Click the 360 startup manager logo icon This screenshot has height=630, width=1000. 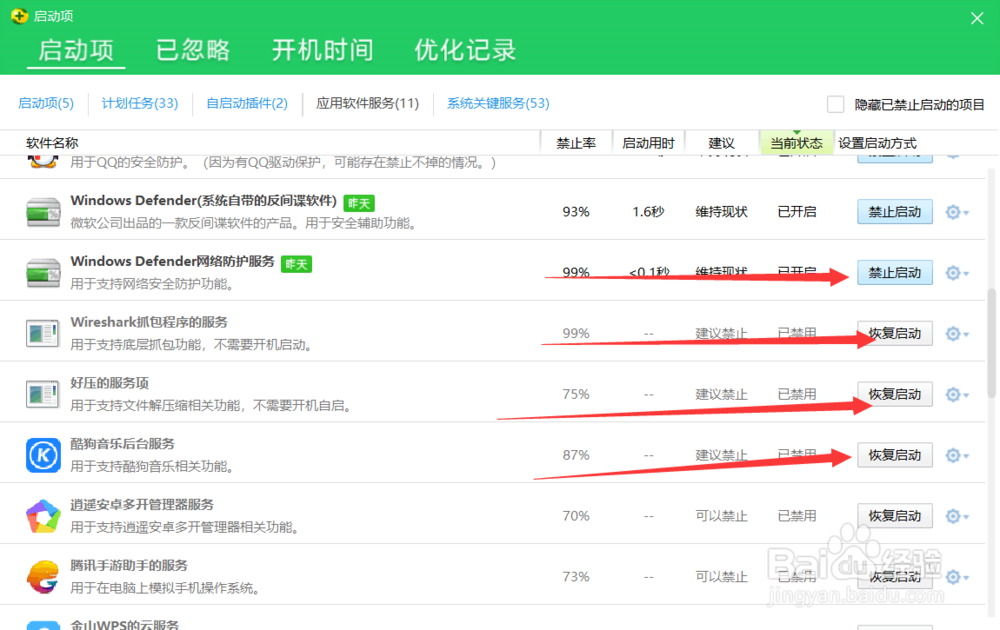[x=19, y=16]
